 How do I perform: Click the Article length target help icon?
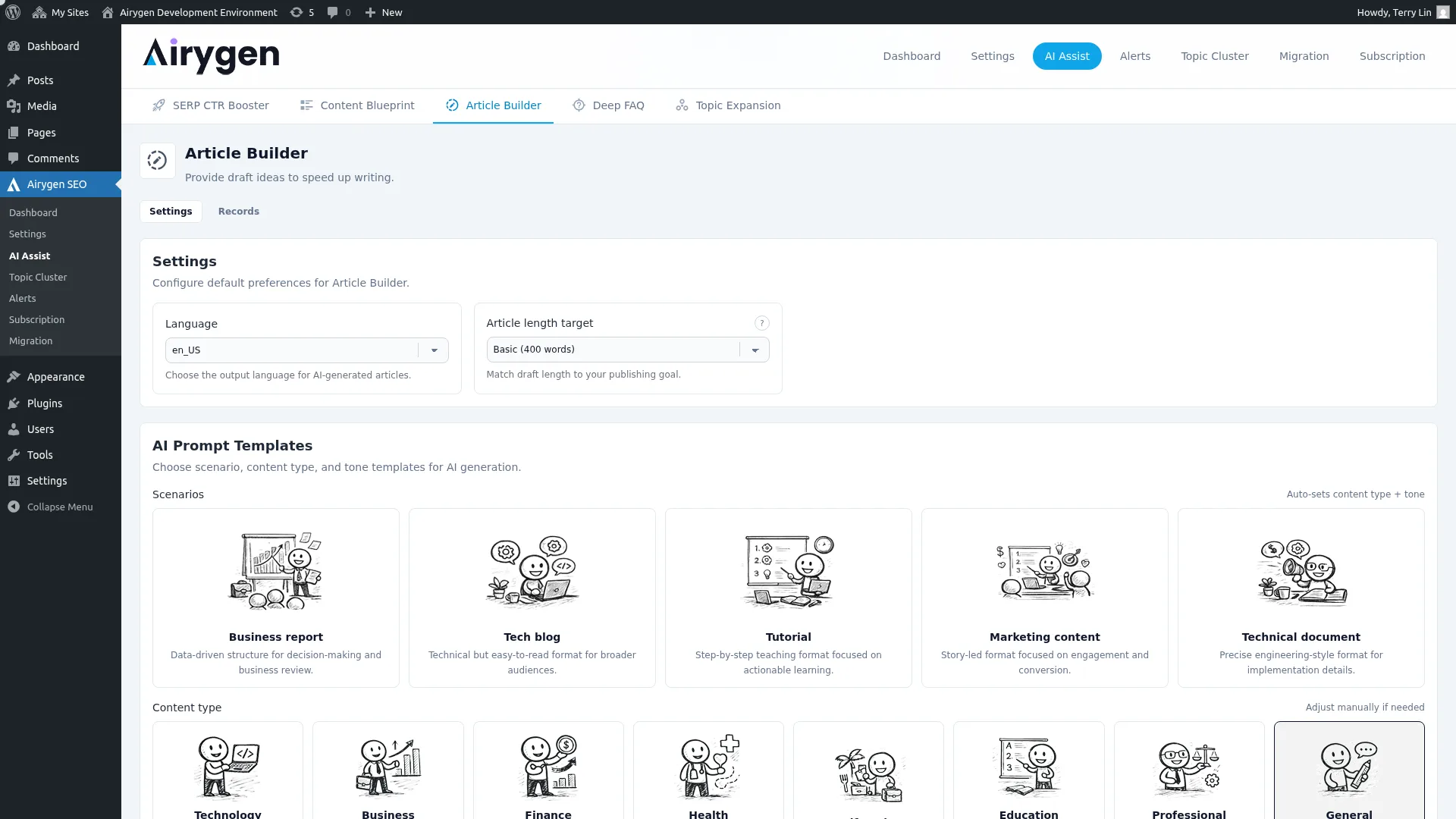click(762, 323)
